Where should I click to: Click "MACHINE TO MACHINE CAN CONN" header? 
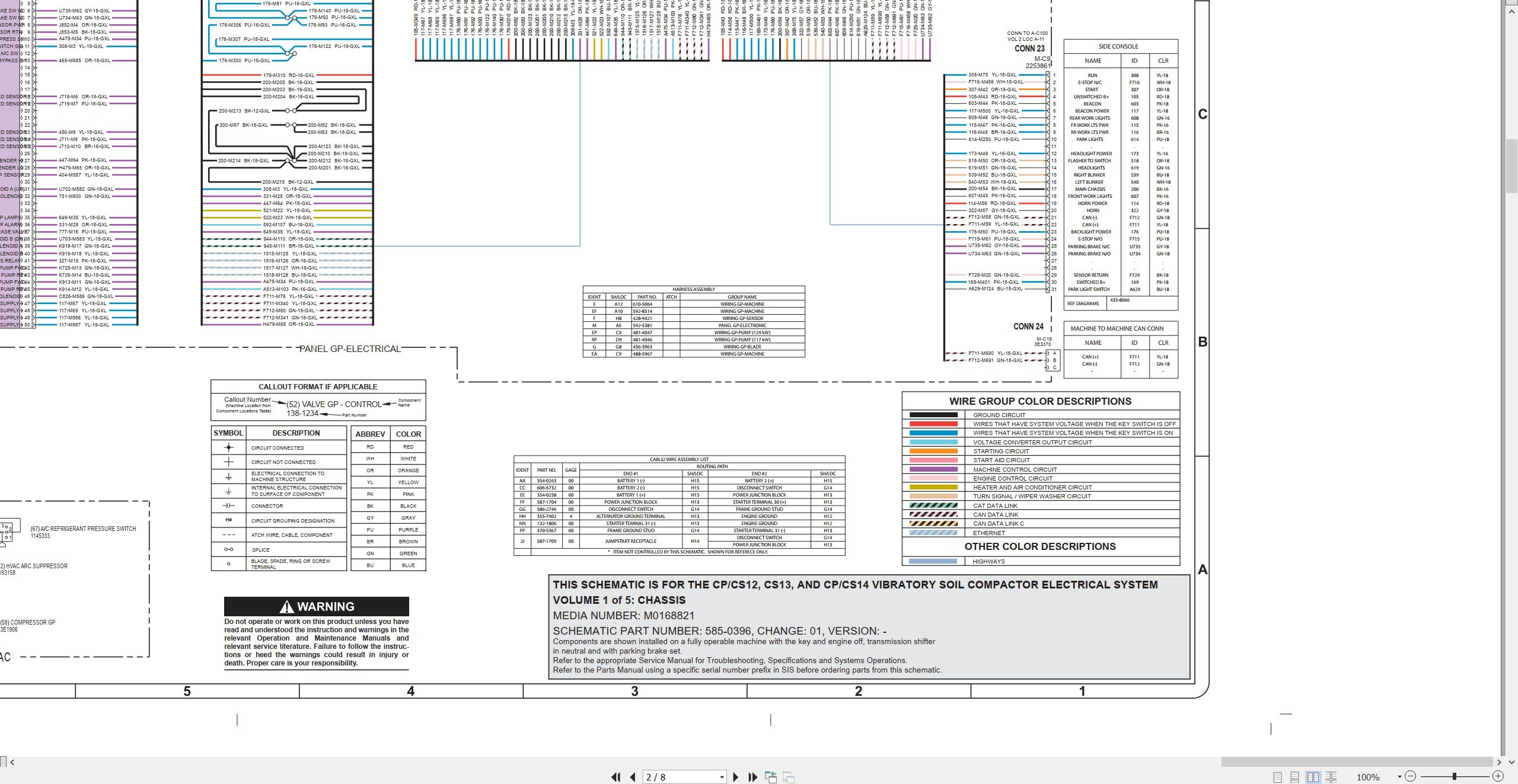1117,328
